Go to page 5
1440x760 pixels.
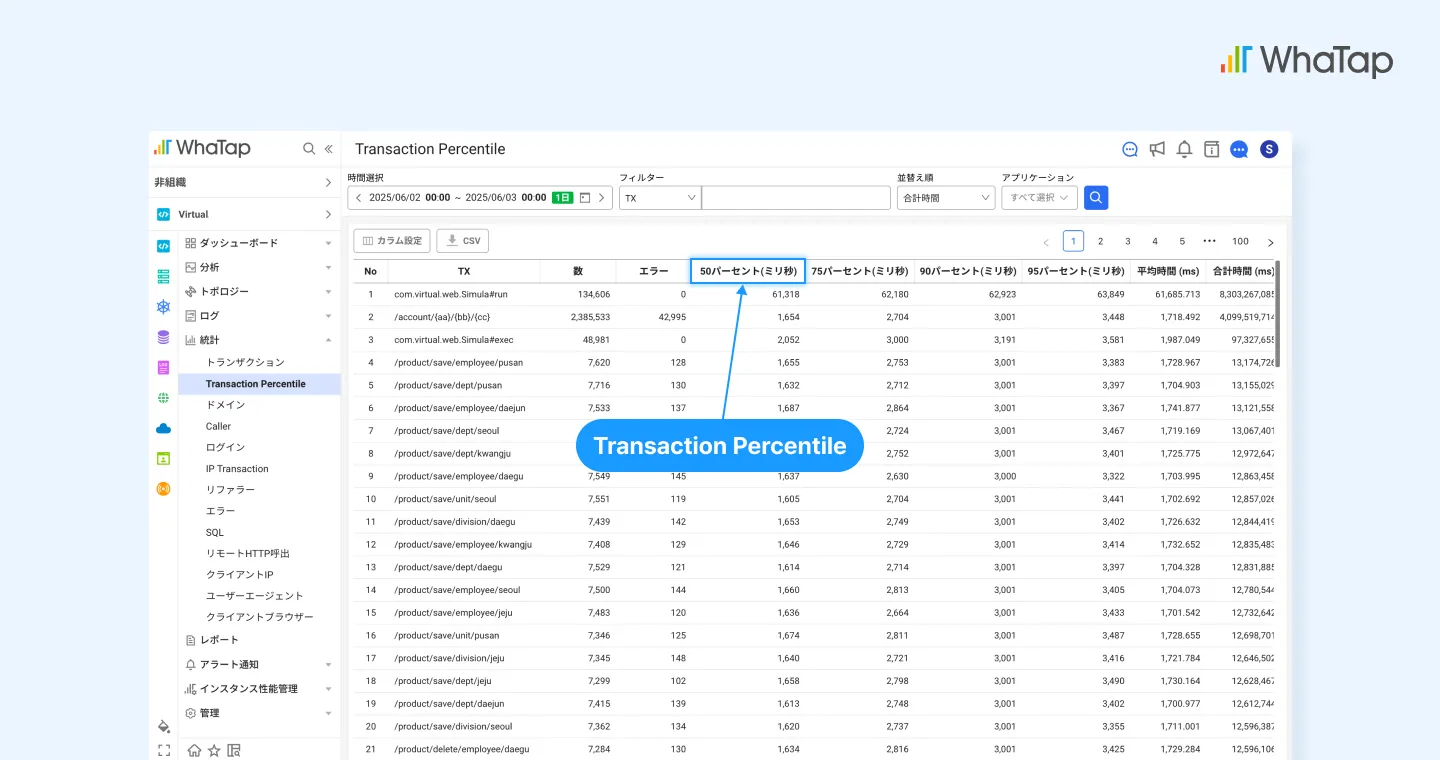(1182, 241)
